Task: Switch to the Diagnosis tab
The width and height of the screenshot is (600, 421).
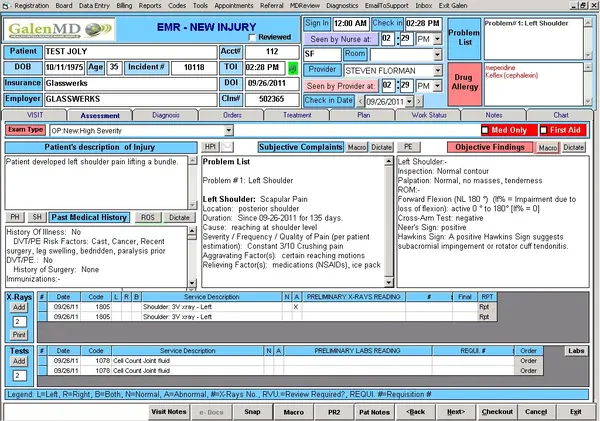Action: 166,115
